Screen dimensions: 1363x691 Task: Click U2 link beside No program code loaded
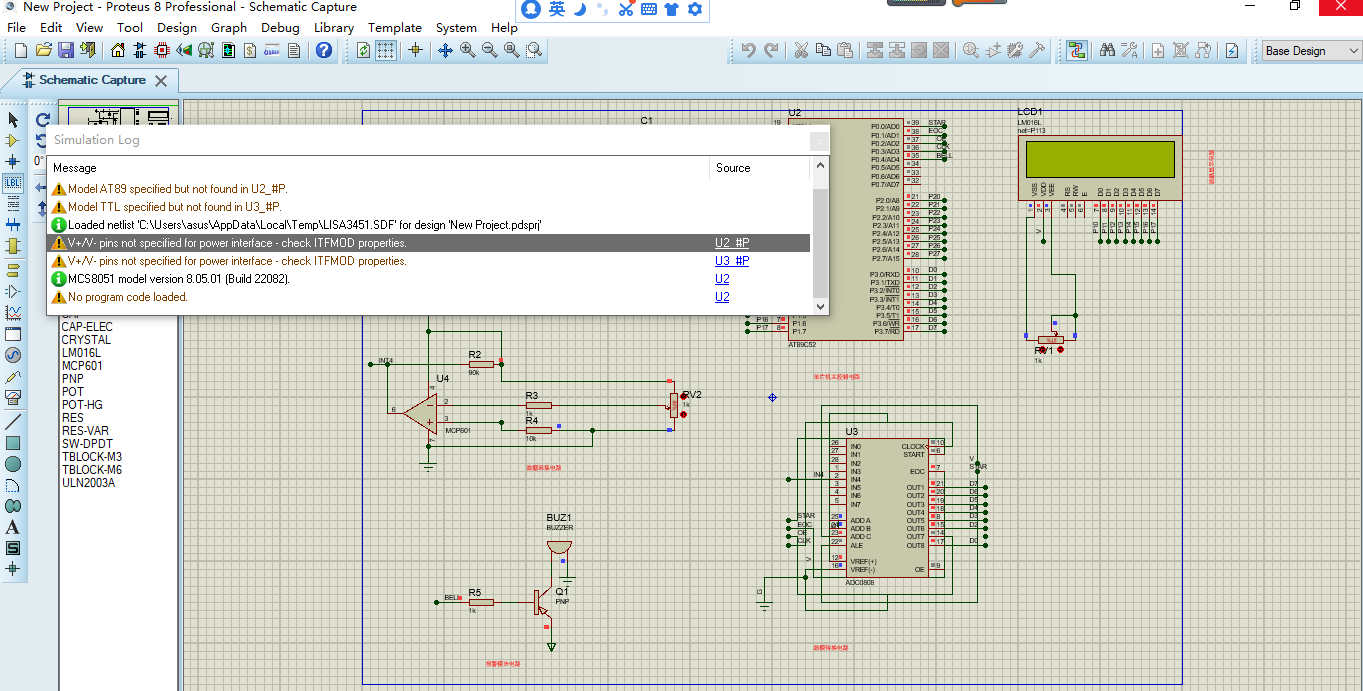pos(722,297)
